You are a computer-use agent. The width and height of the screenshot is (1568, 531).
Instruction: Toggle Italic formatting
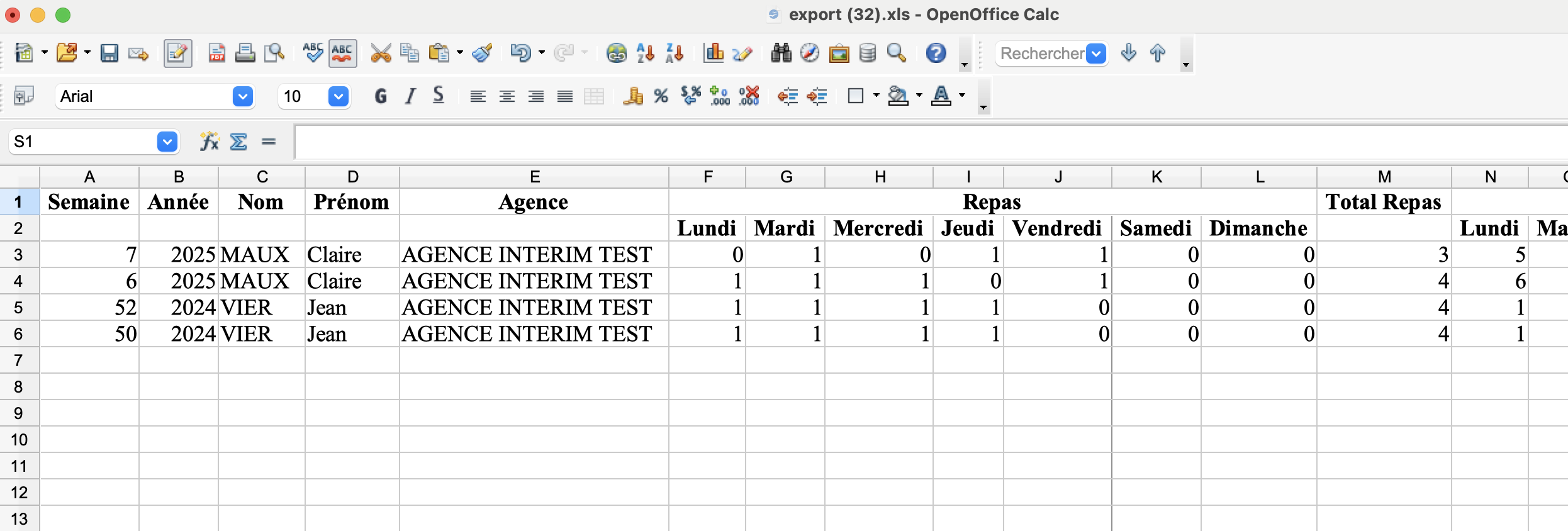[x=410, y=96]
